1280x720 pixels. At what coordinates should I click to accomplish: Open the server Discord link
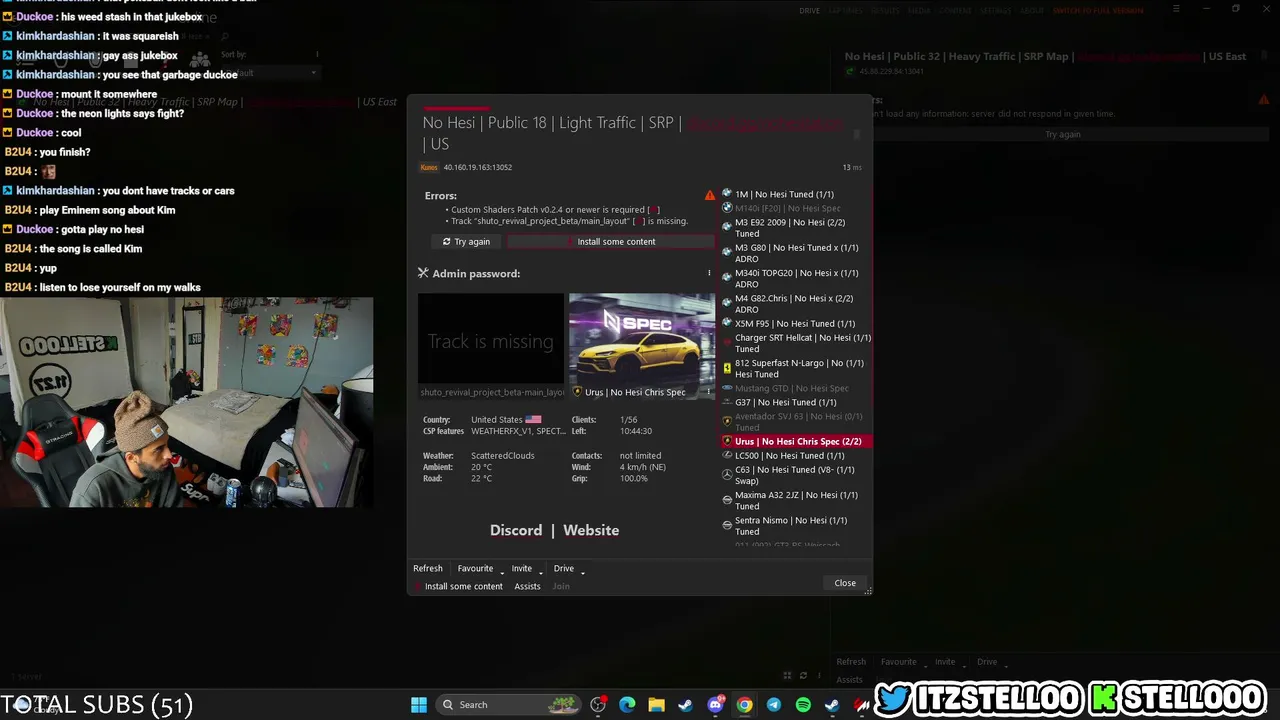(x=516, y=530)
